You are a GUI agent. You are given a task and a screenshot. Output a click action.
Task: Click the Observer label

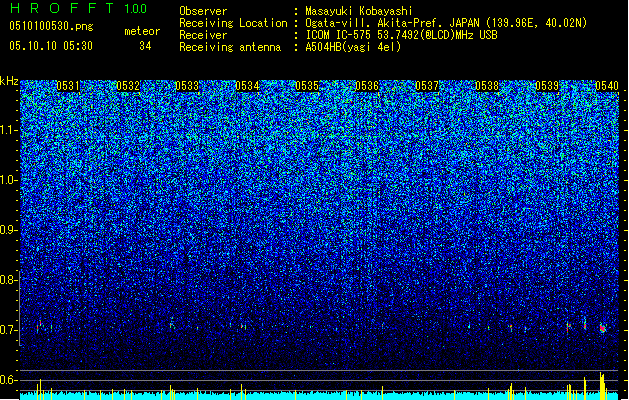coord(203,11)
